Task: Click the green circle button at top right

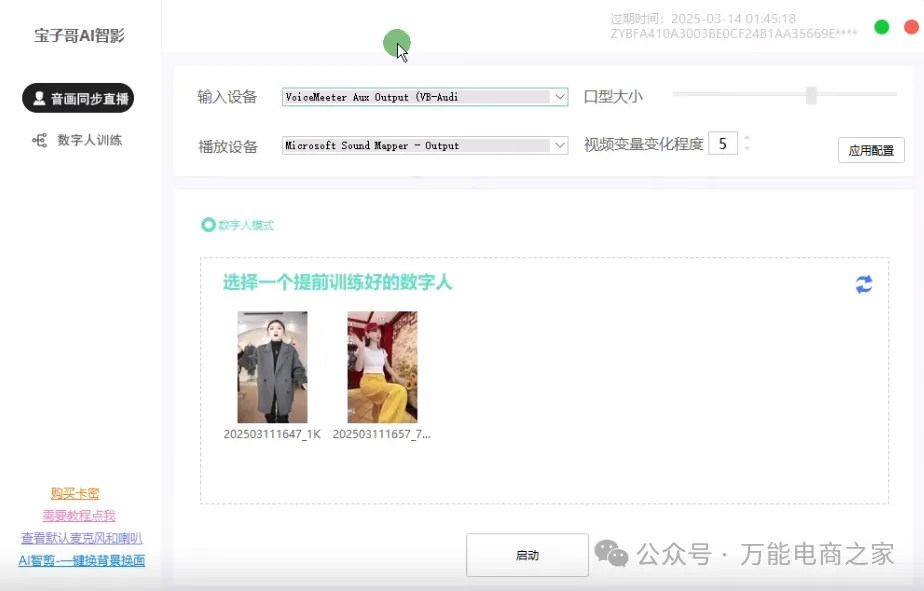Action: [881, 27]
